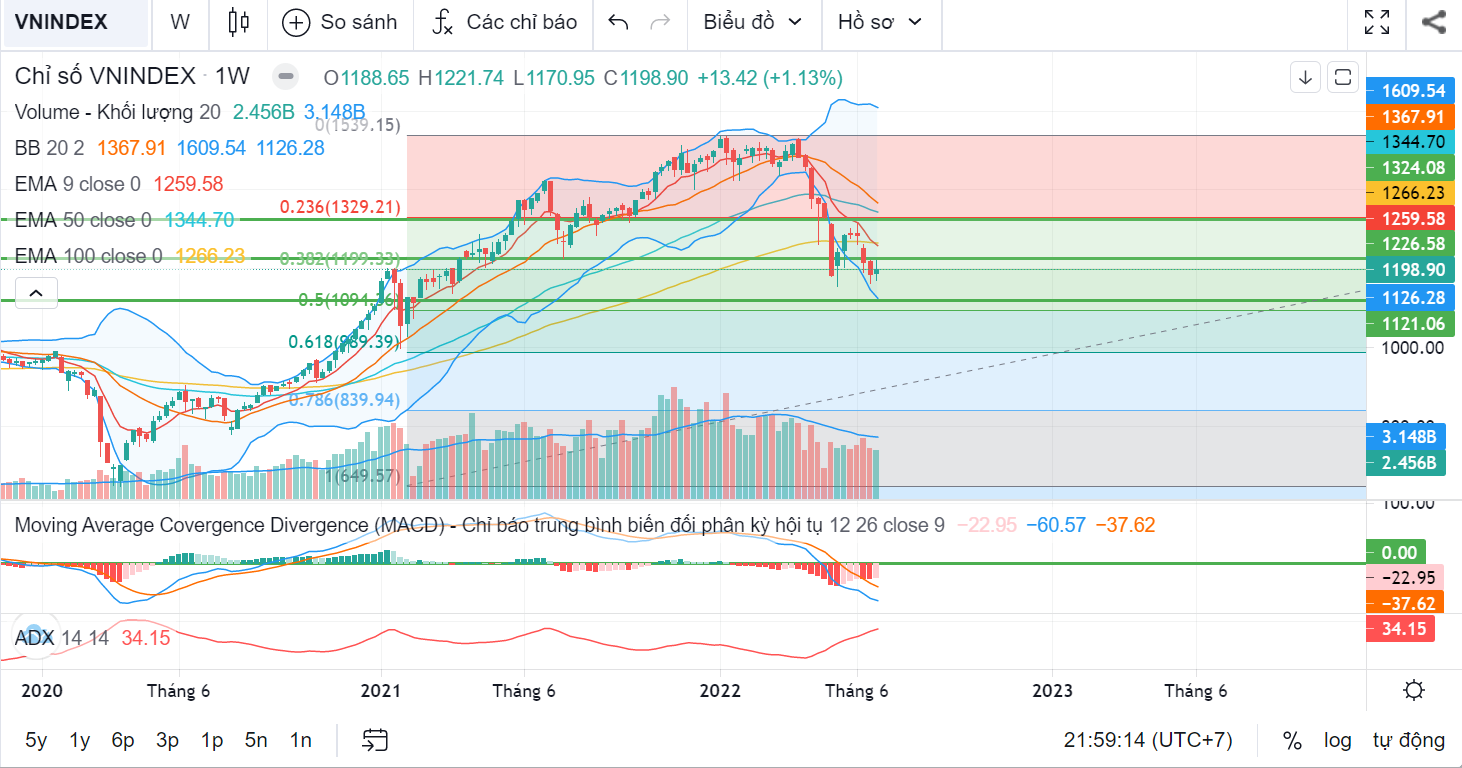Click the VNINDEX symbol search field
The image size is (1462, 768).
point(75,22)
